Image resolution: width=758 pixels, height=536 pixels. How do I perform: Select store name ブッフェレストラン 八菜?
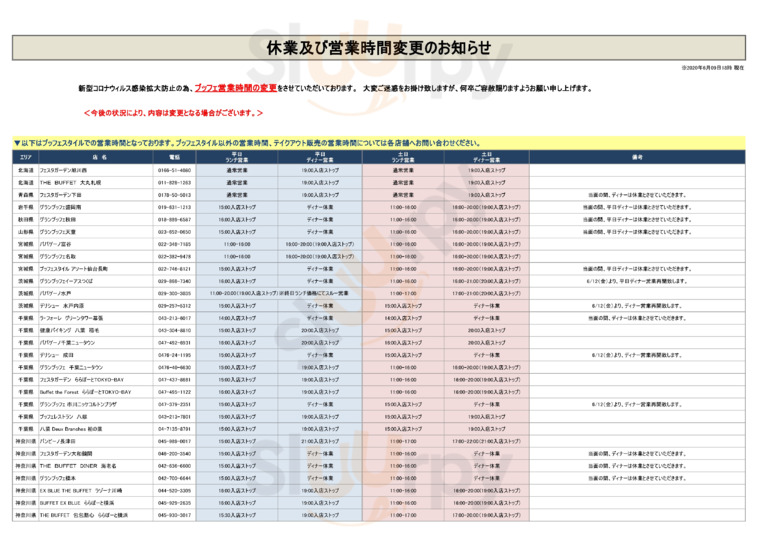click(63, 417)
